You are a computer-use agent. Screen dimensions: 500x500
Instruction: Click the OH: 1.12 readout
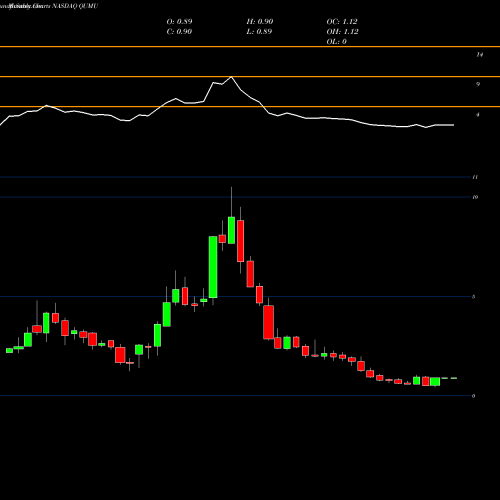coord(342,32)
